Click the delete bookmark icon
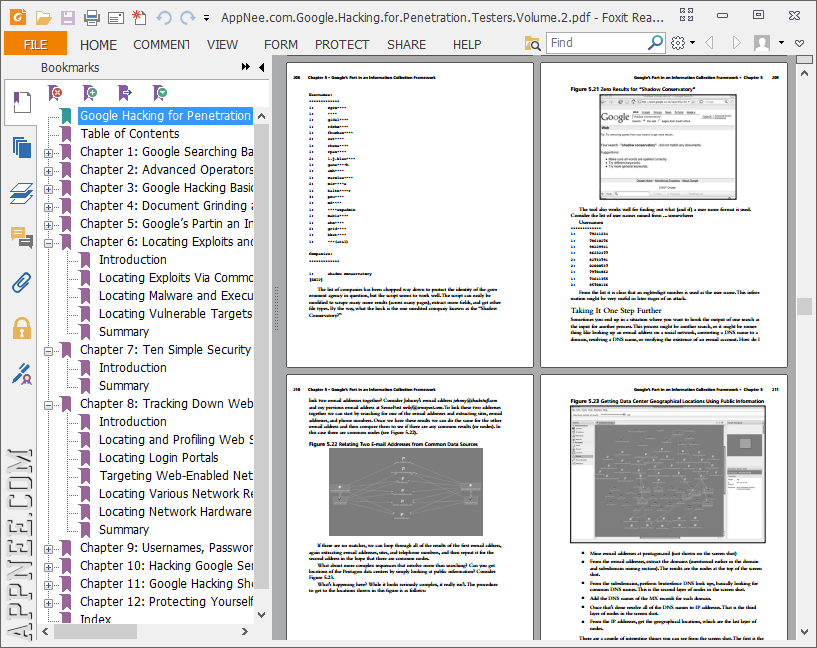 tap(55, 93)
